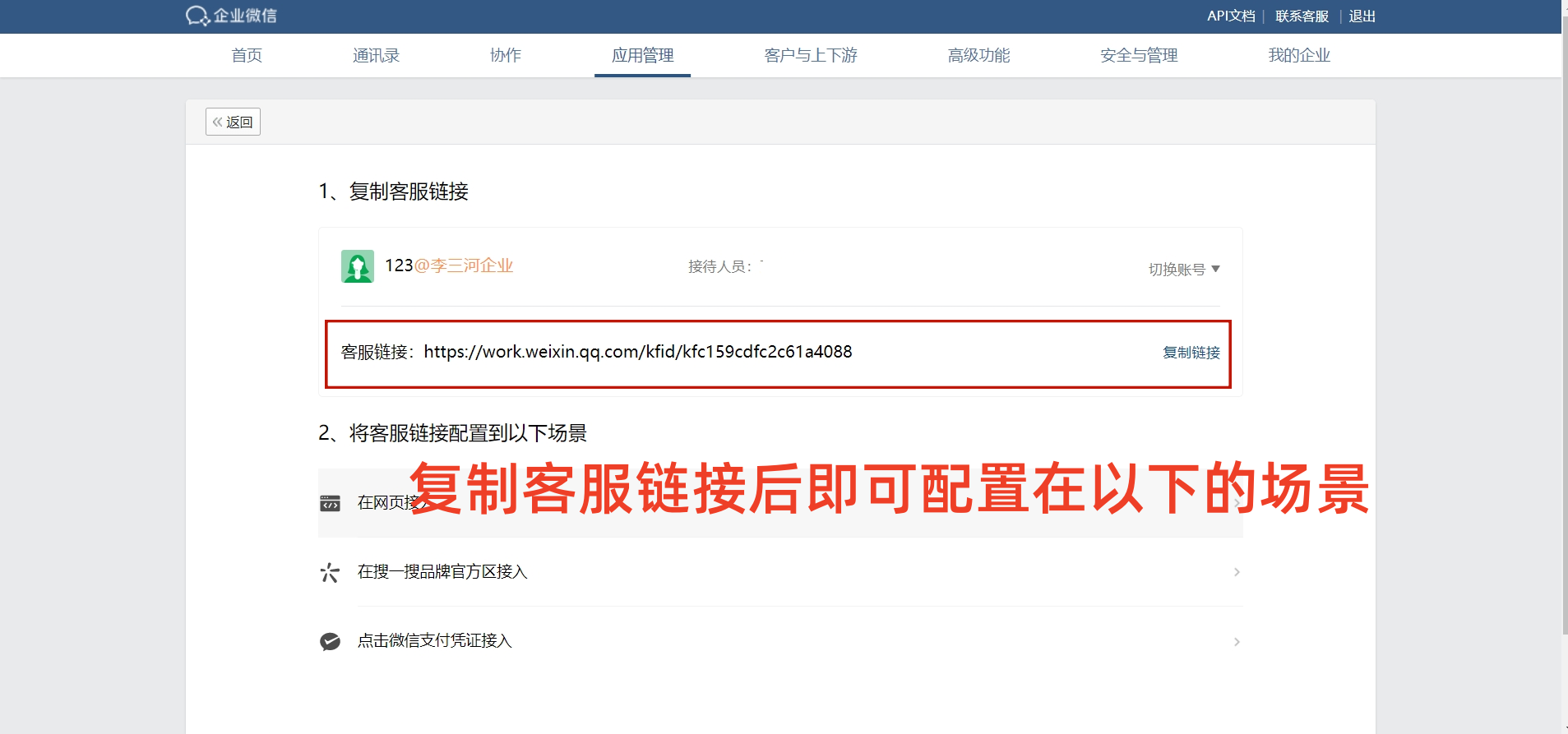Image resolution: width=1568 pixels, height=734 pixels.
Task: Go to the 首页 tab
Action: point(247,55)
